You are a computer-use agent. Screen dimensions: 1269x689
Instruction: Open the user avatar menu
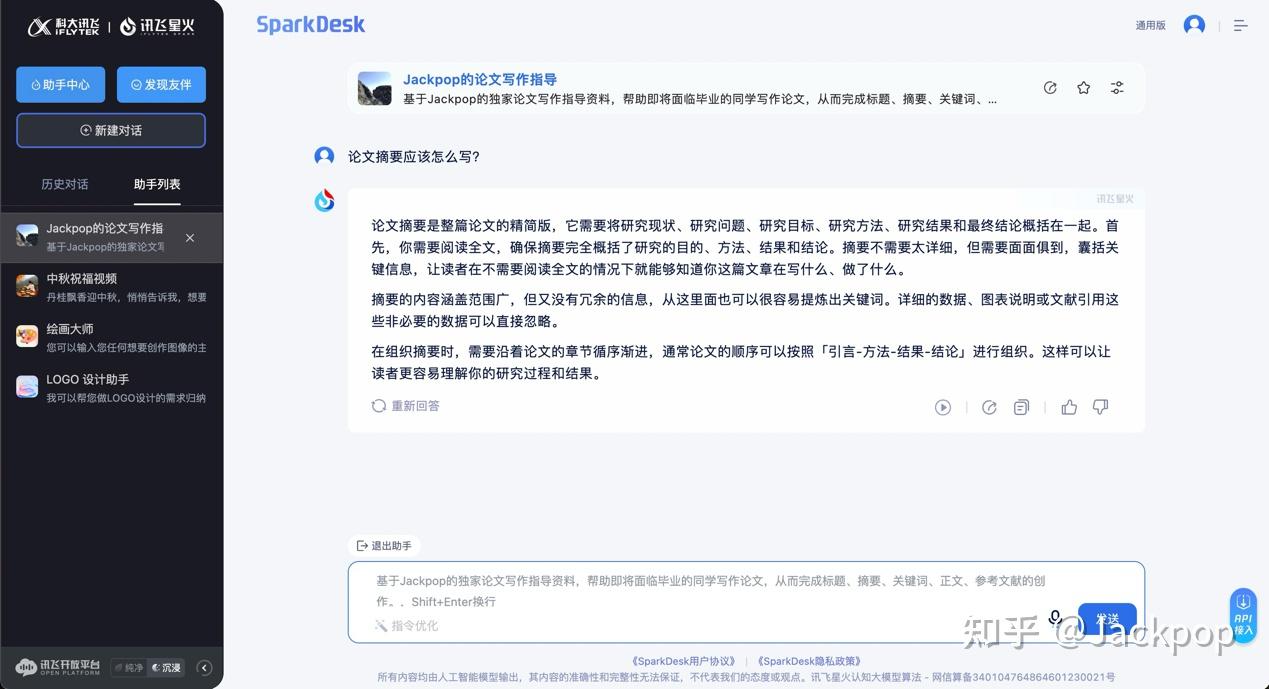(1194, 25)
